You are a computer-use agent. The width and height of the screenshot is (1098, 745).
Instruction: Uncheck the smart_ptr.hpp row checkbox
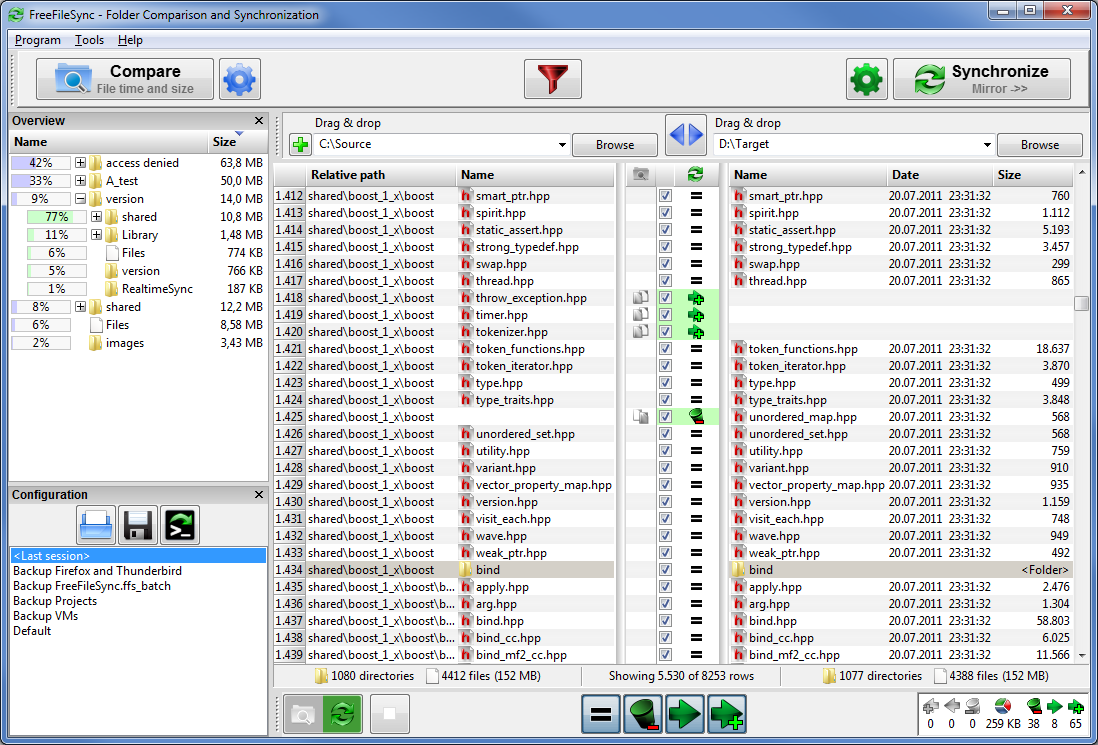click(665, 196)
